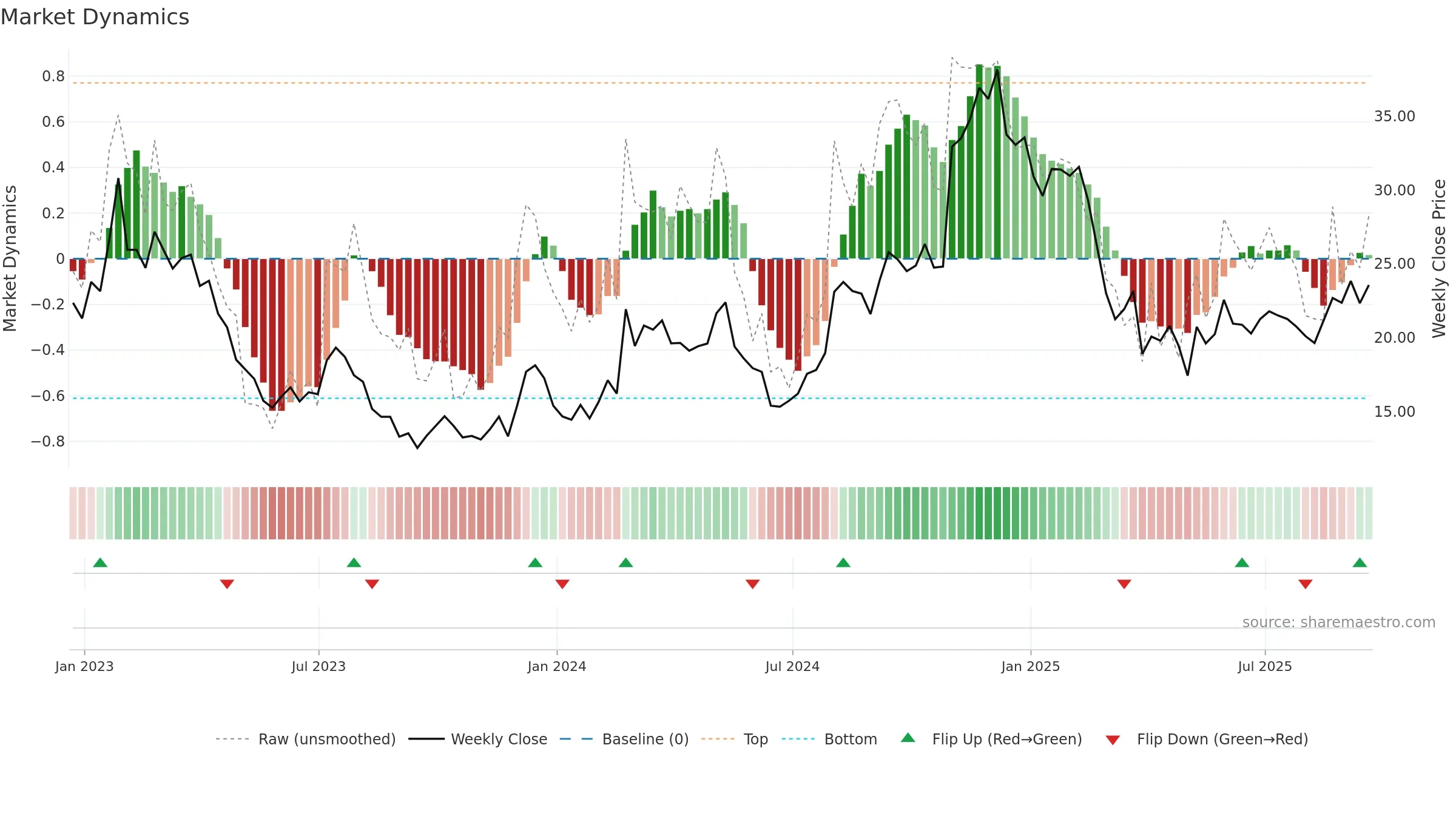Image resolution: width=1456 pixels, height=819 pixels.
Task: Toggle the Baseline (0) legend entry
Action: coord(624,739)
